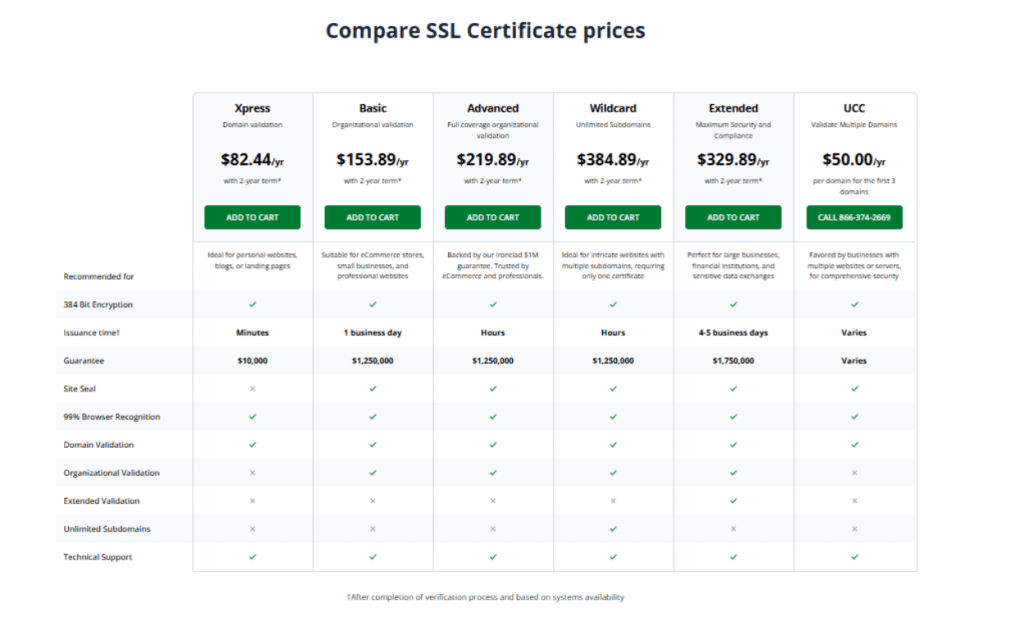Click the Xpress issuance time 'Minutes'
Screen dimensions: 1024x635
[252, 333]
